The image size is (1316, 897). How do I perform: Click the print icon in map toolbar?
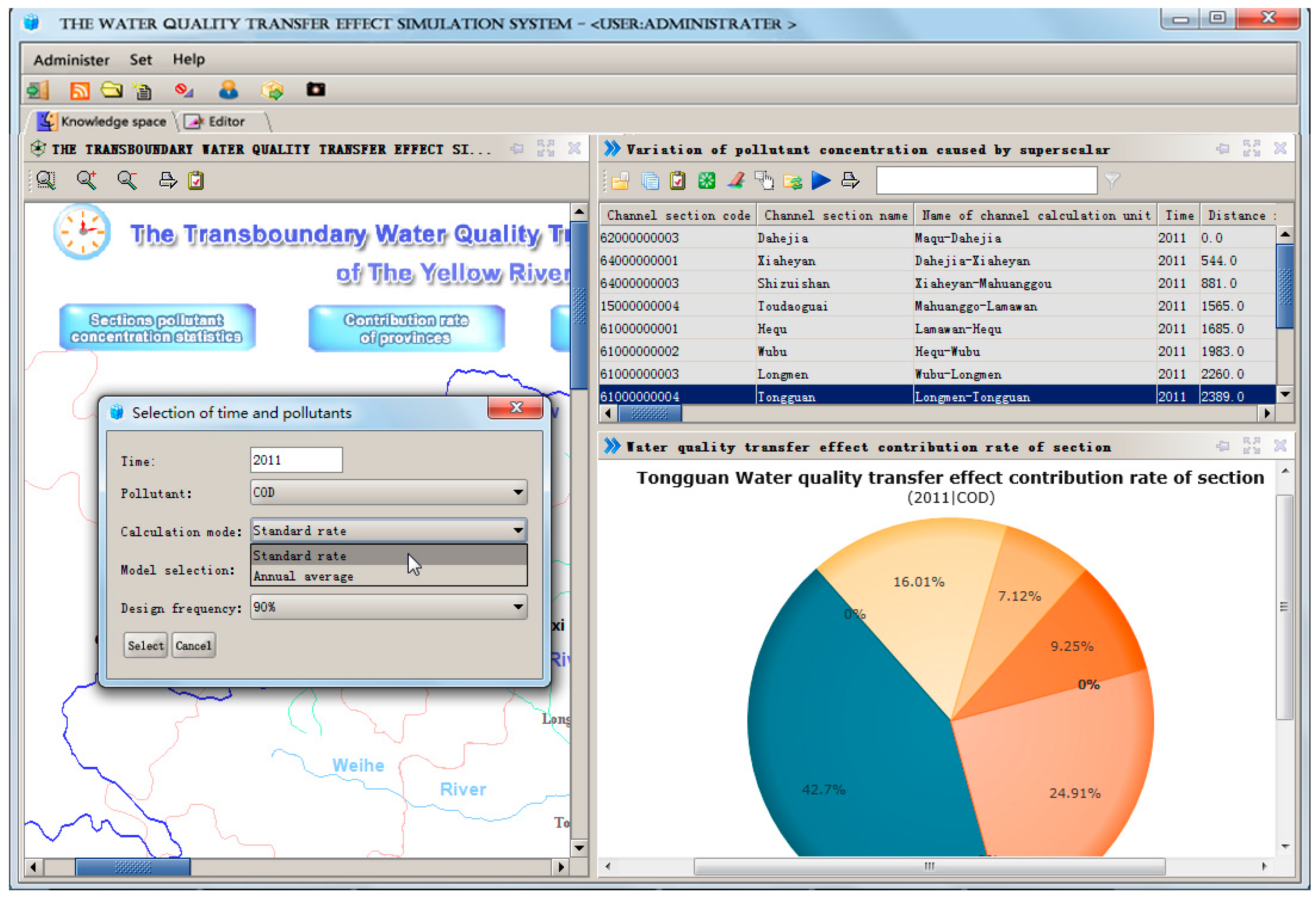[x=167, y=180]
